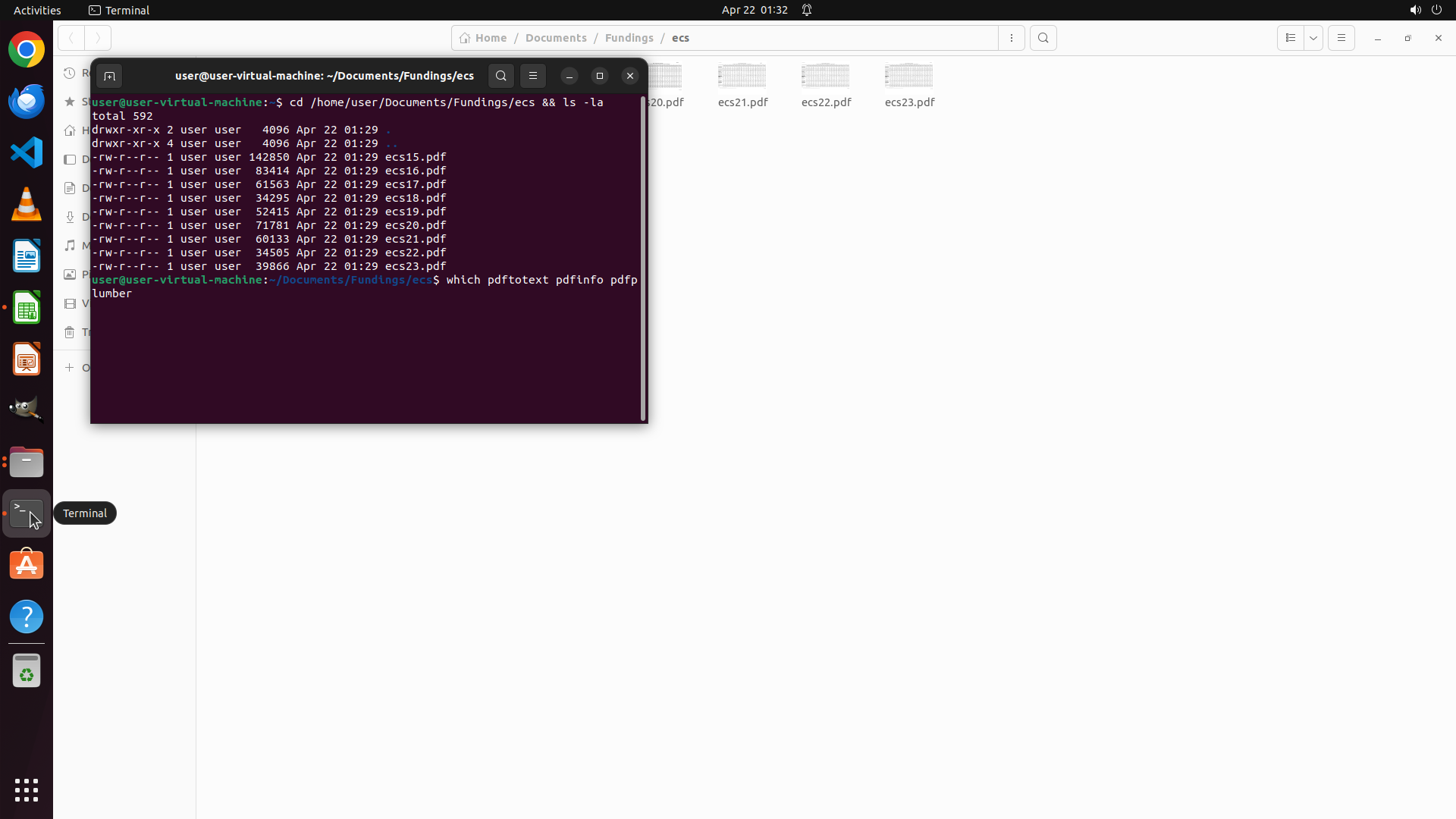Viewport: 1456px width, 819px height.
Task: Click Terminal app menu in top bar
Action: [119, 10]
